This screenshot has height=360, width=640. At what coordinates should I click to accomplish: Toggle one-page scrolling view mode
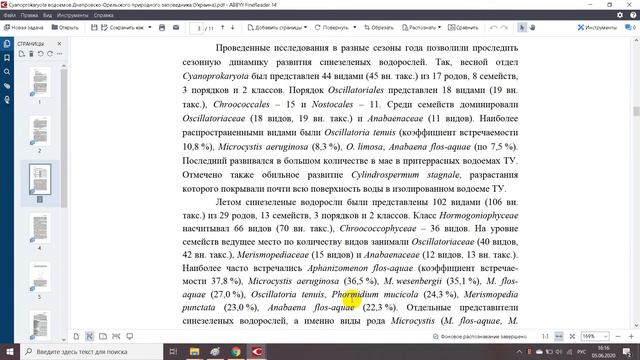tap(89, 336)
